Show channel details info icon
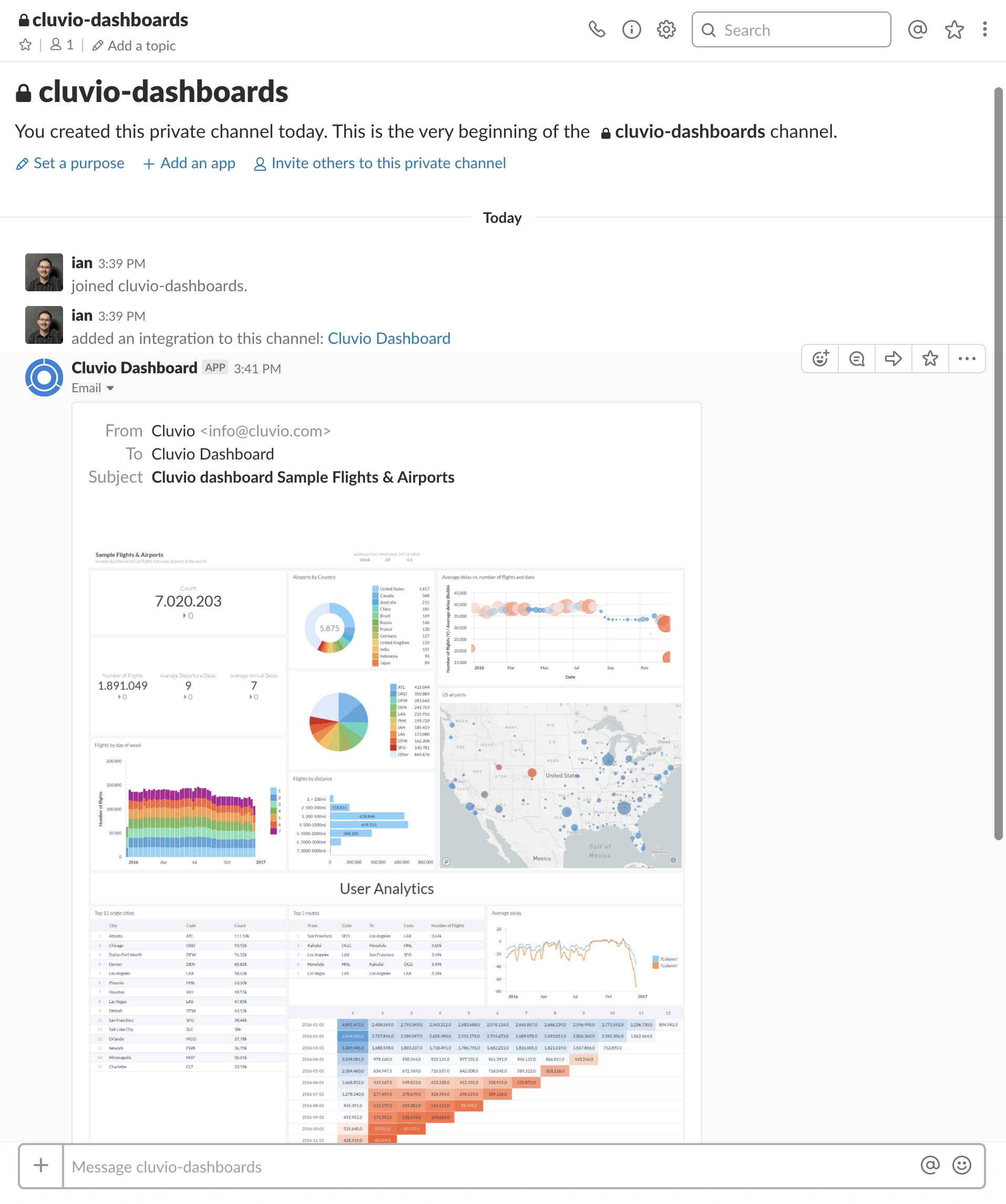 (631, 29)
